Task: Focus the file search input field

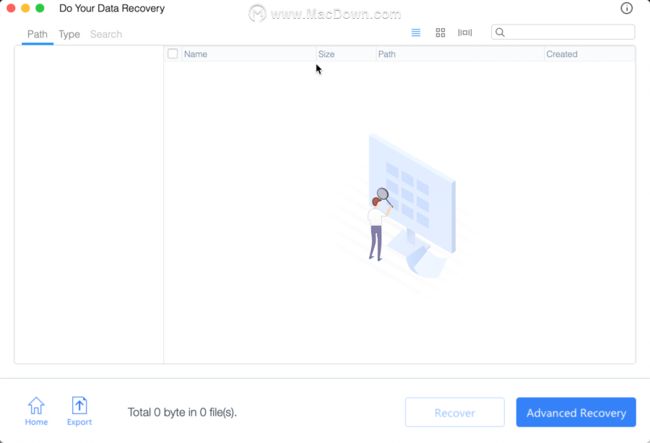Action: point(563,32)
